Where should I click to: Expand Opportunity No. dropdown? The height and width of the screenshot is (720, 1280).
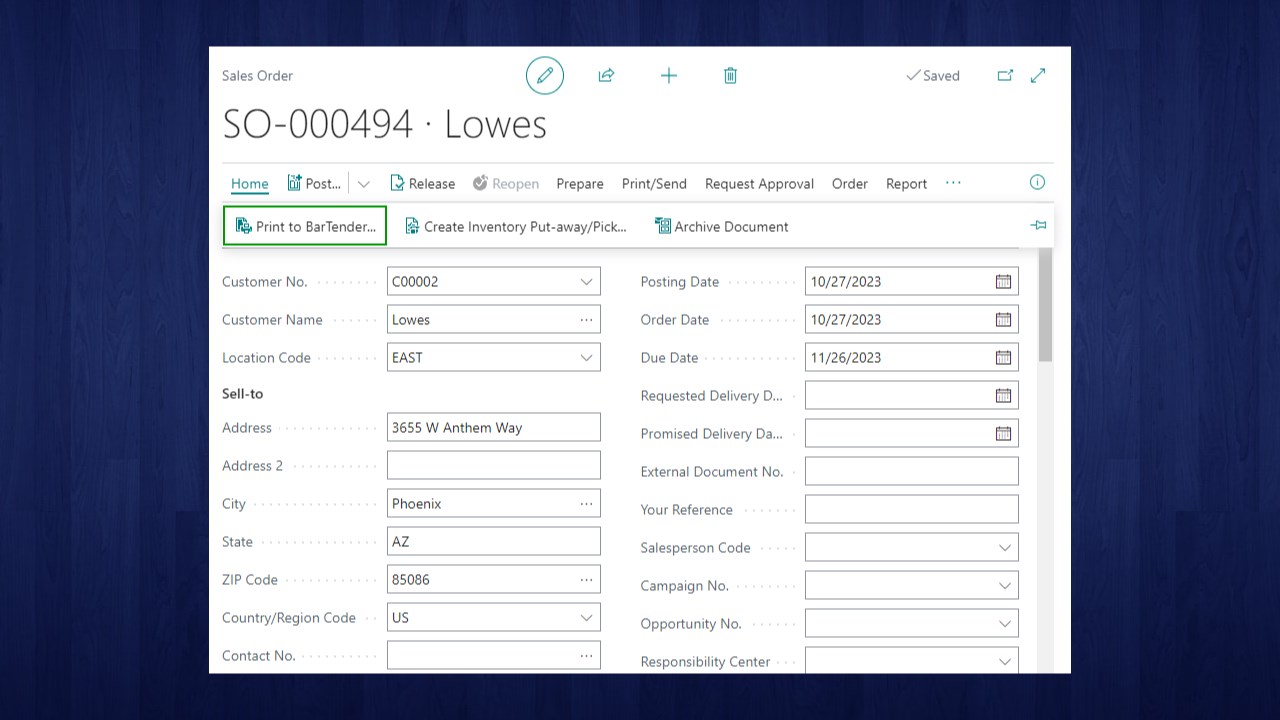pos(1005,624)
